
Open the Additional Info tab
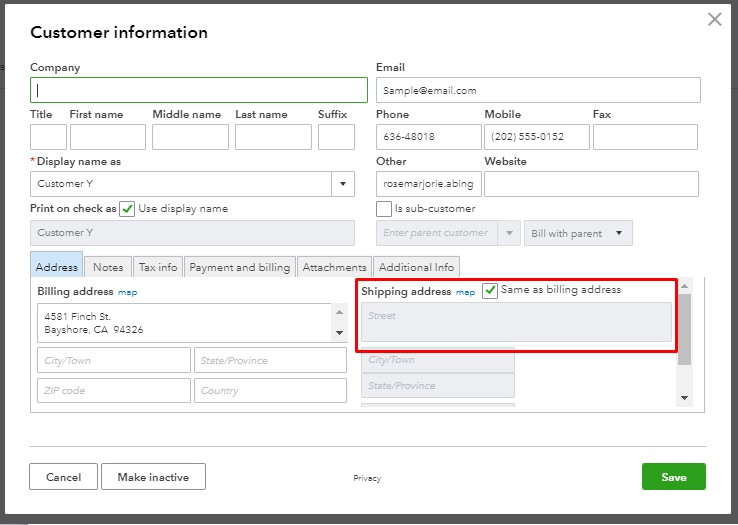[x=416, y=267]
